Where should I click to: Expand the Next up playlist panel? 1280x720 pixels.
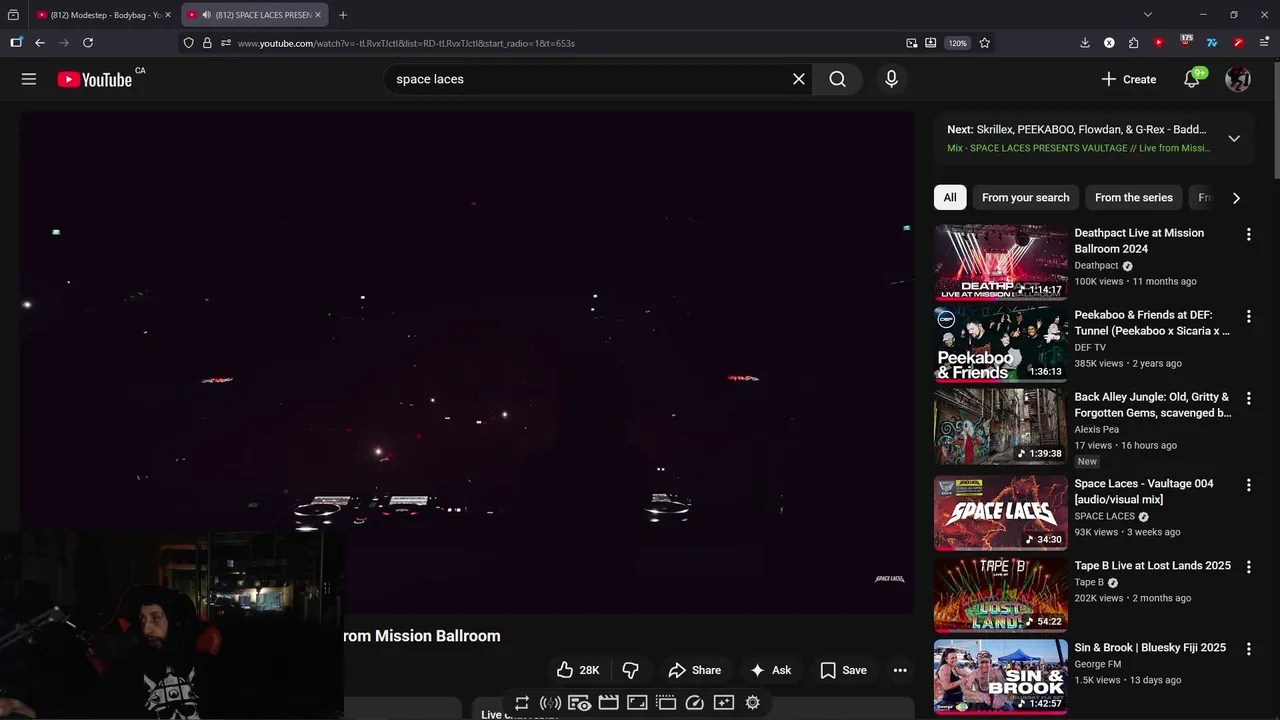pos(1234,139)
